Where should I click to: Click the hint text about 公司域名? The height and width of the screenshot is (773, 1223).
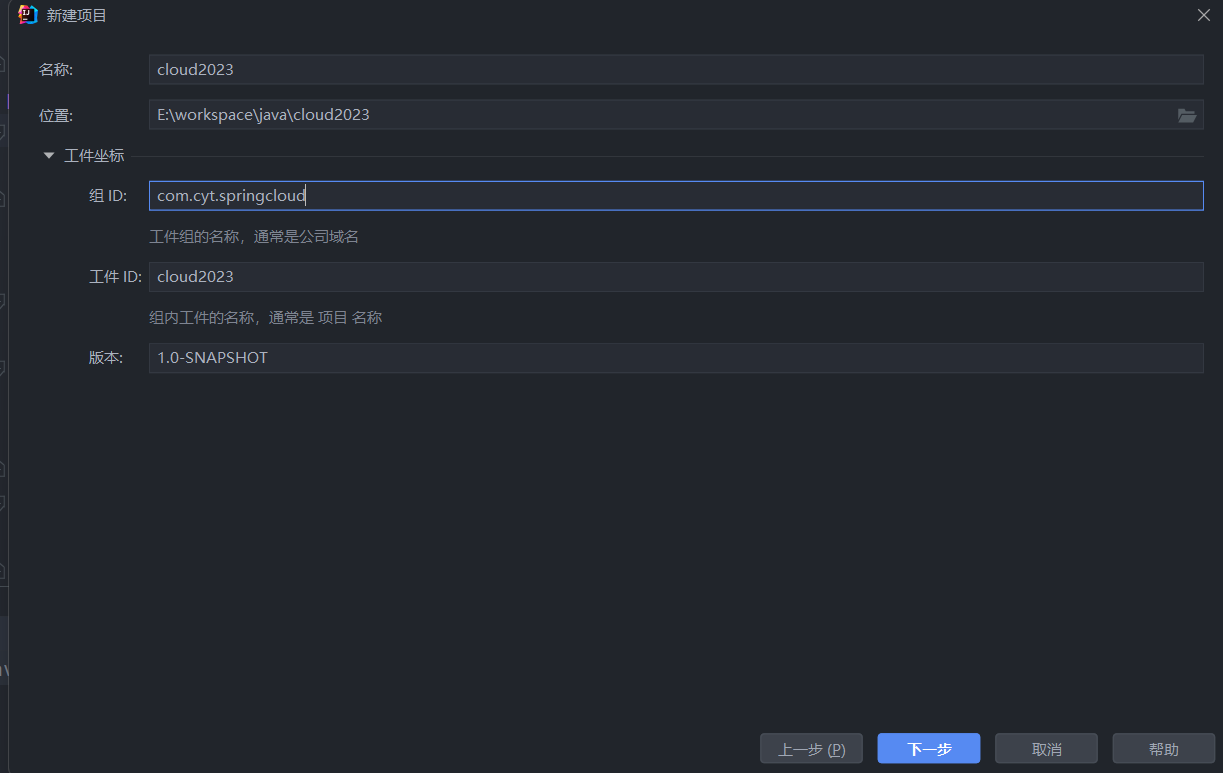254,237
